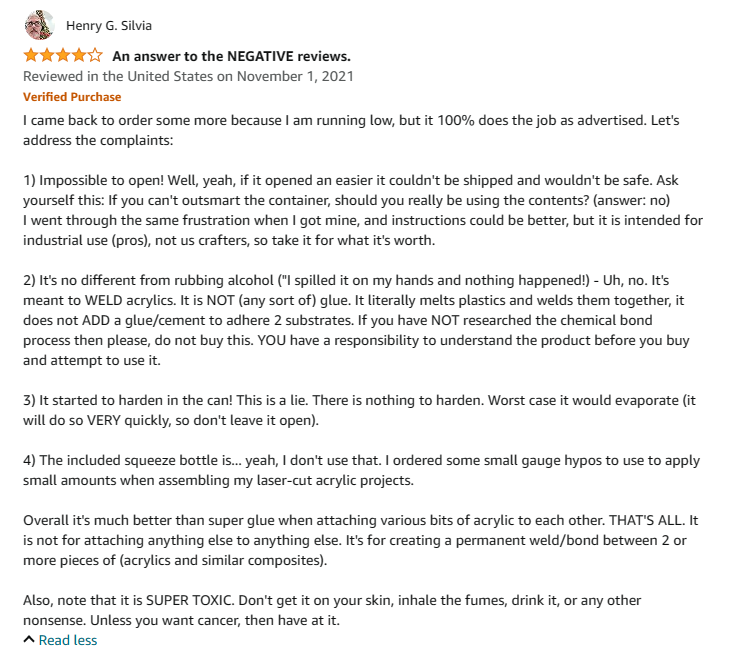Click the first filled rating star
Screen dimensions: 742x653
coord(31,55)
